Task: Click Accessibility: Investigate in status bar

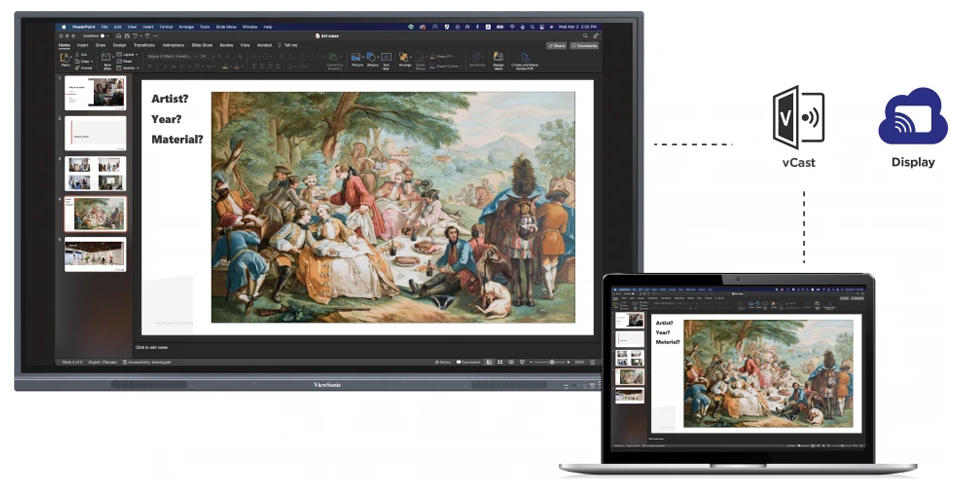Action: (148, 362)
